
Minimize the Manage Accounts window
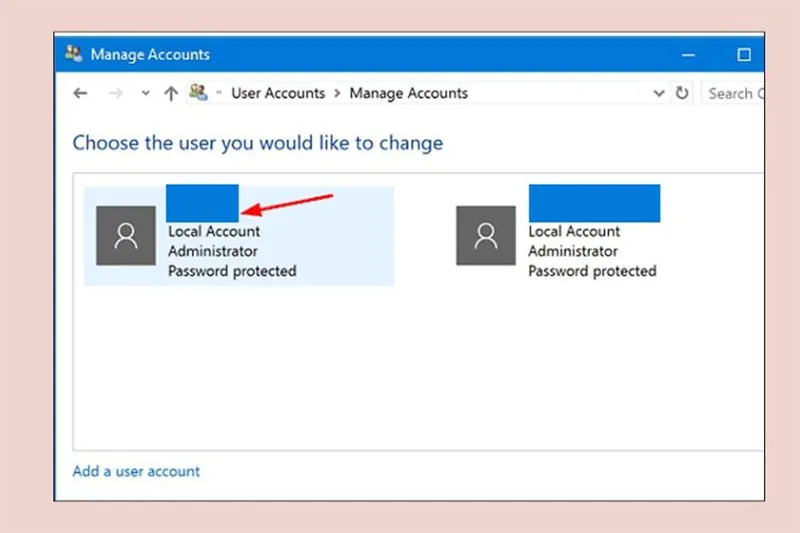pos(688,55)
